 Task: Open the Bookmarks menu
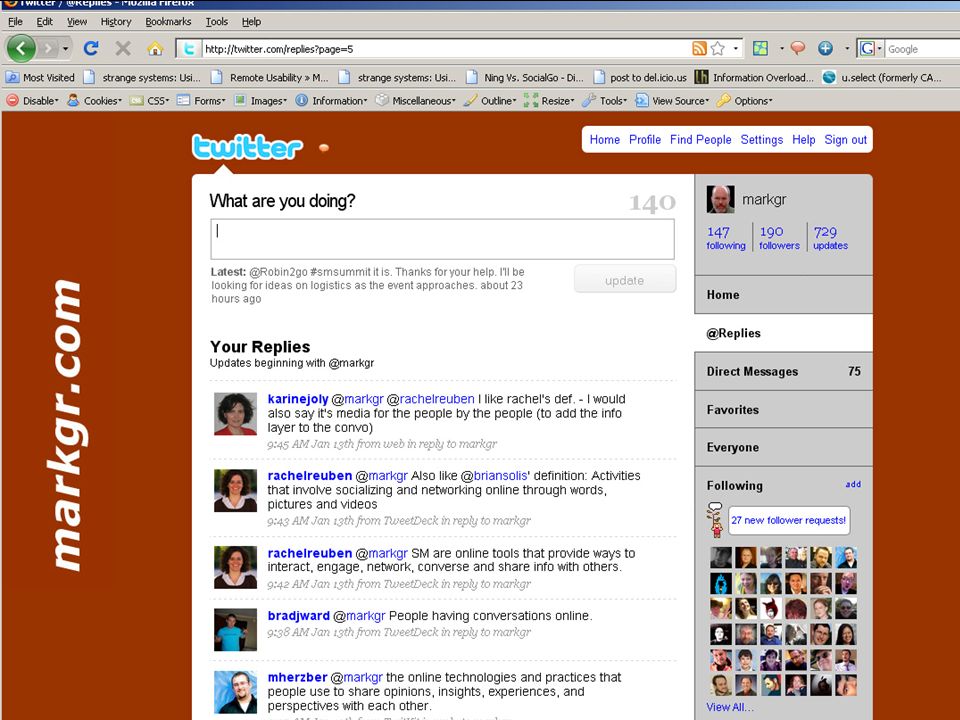click(x=168, y=21)
